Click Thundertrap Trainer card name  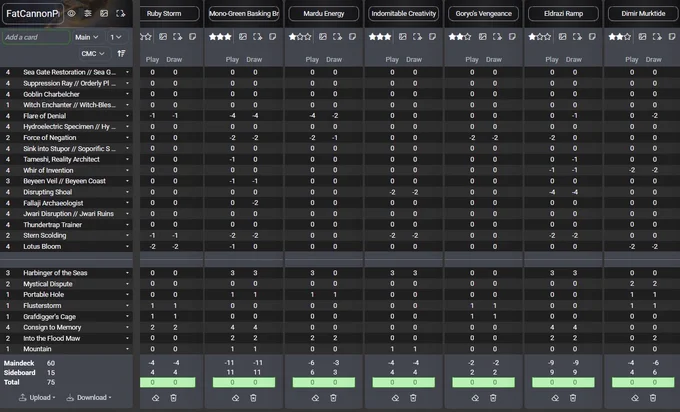click(52, 225)
